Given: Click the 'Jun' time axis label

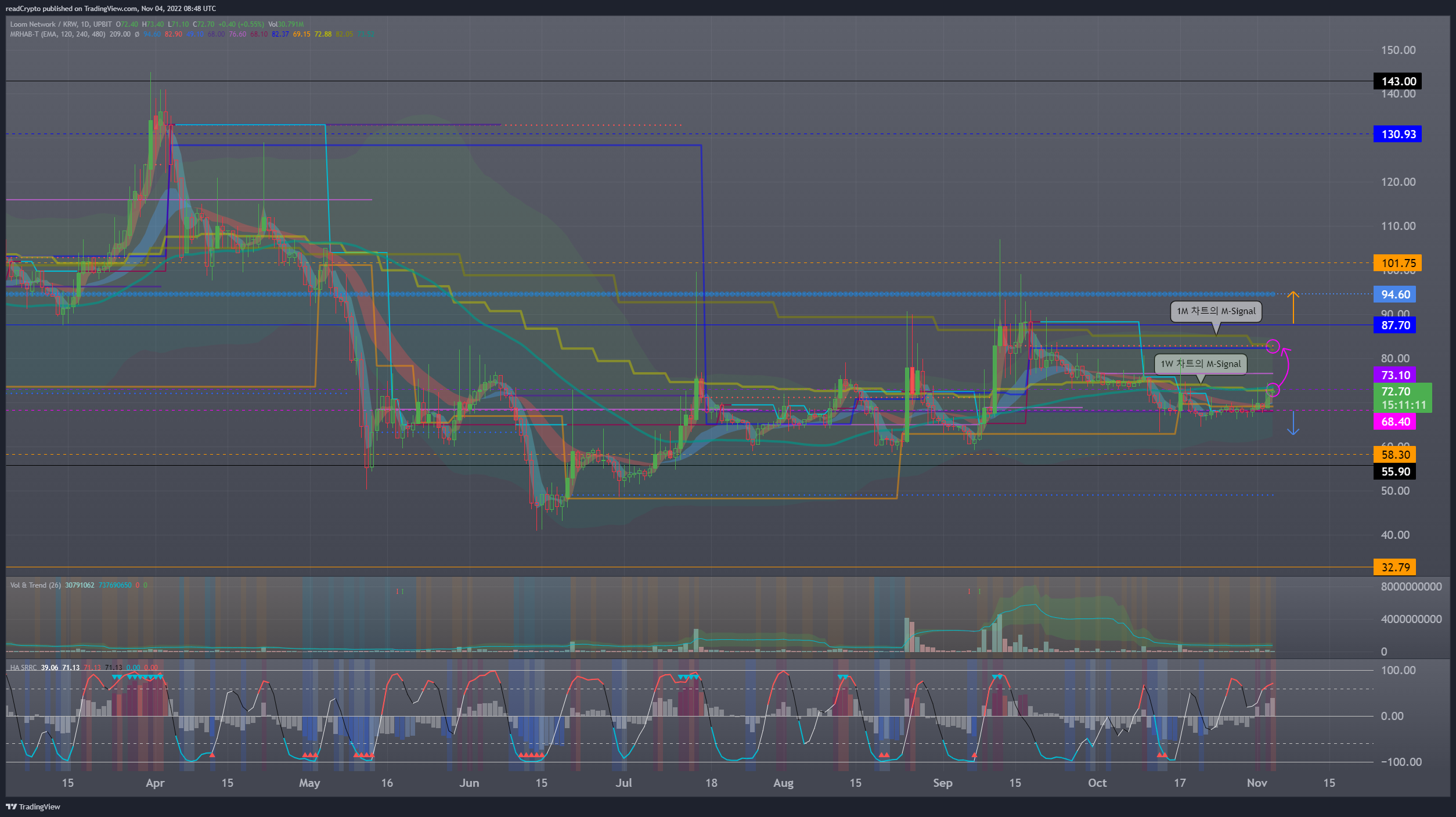Looking at the screenshot, I should point(469,783).
